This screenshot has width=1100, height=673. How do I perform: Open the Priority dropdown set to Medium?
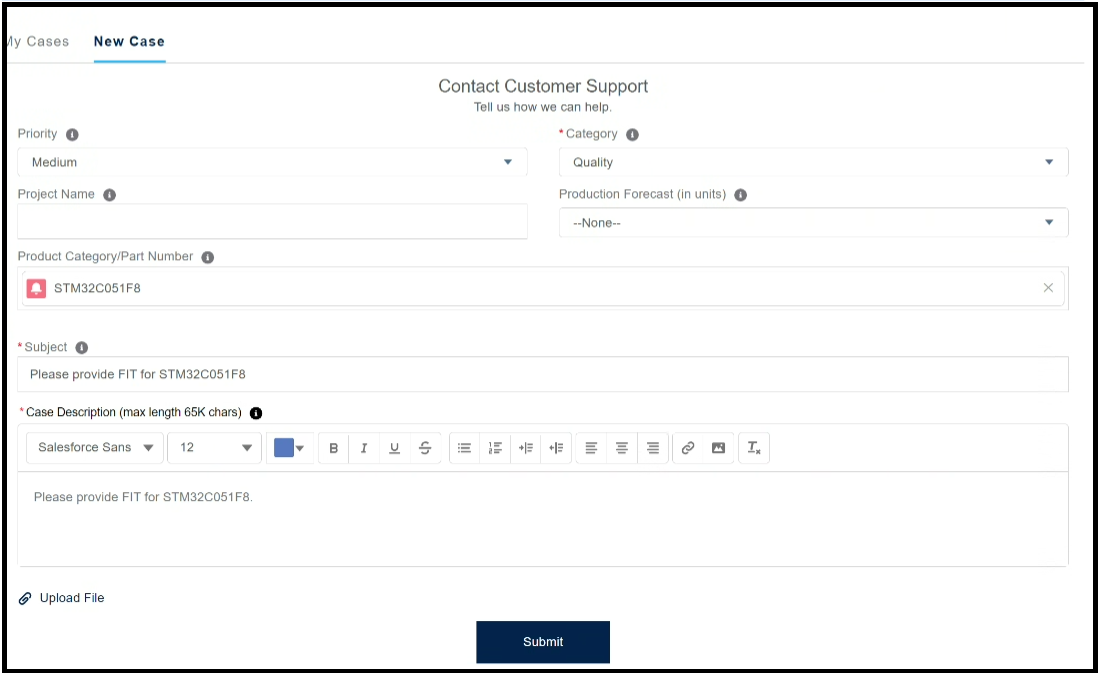(x=272, y=162)
